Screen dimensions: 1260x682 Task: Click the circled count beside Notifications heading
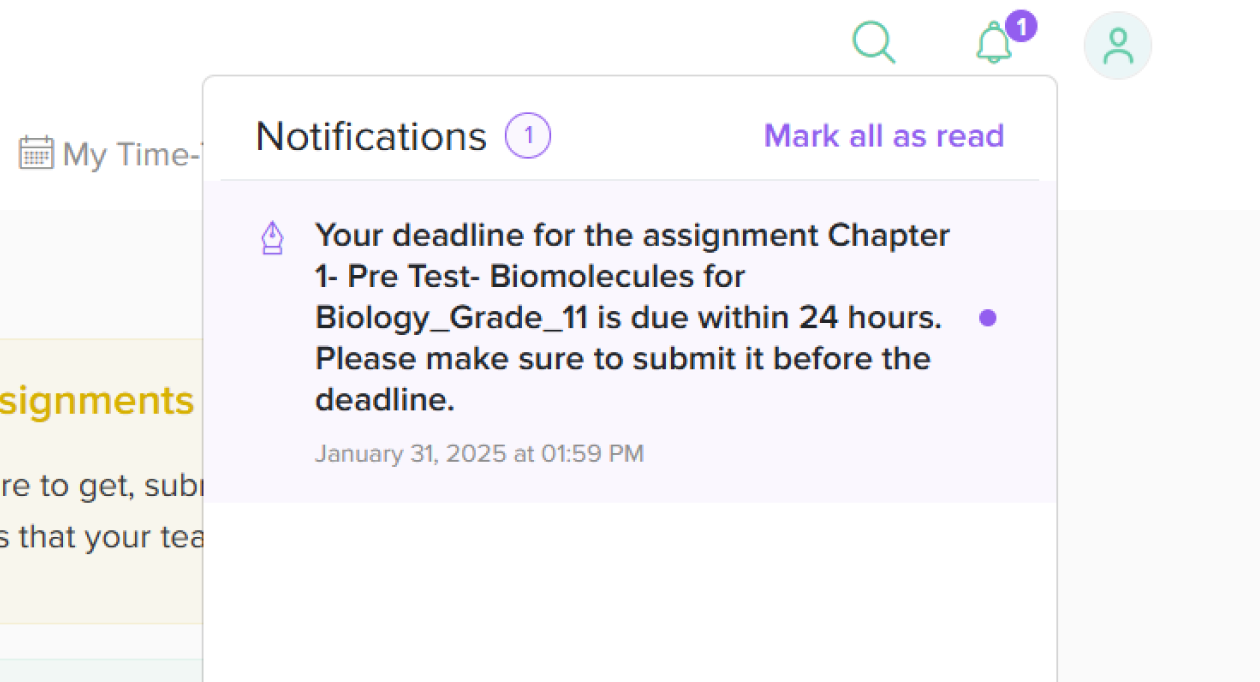pyautogui.click(x=528, y=136)
